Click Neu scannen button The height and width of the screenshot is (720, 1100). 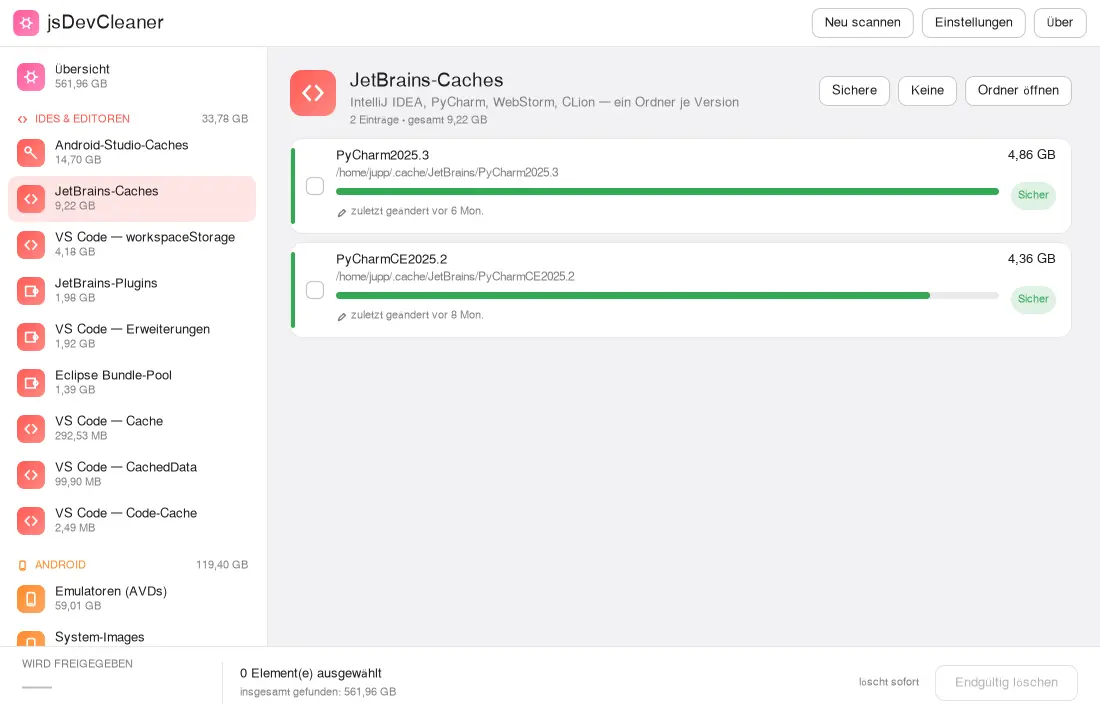click(862, 22)
